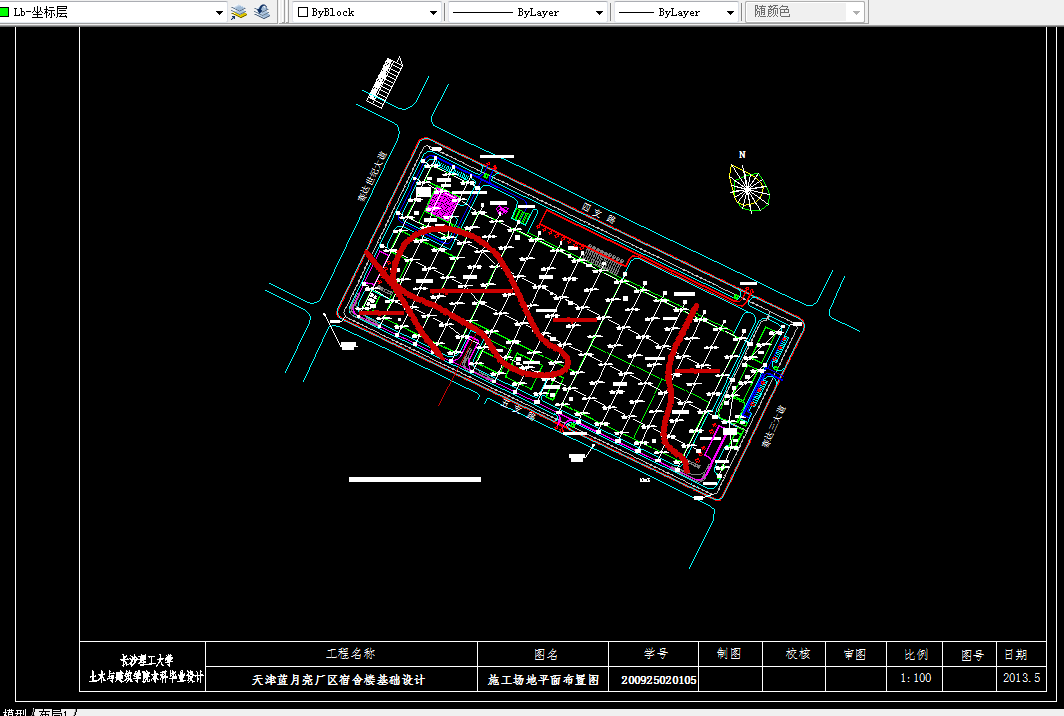Select the student number 200925020105
The width and height of the screenshot is (1064, 716).
click(x=658, y=679)
